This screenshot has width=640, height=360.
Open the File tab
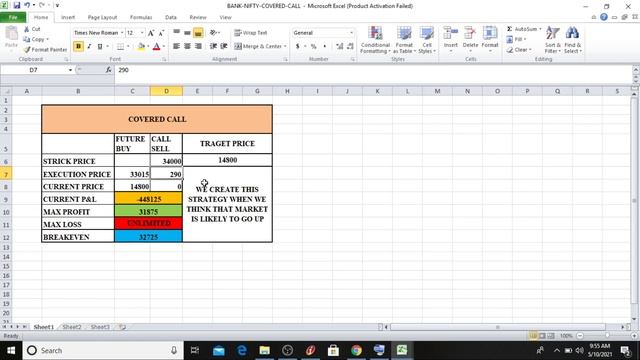tap(13, 17)
